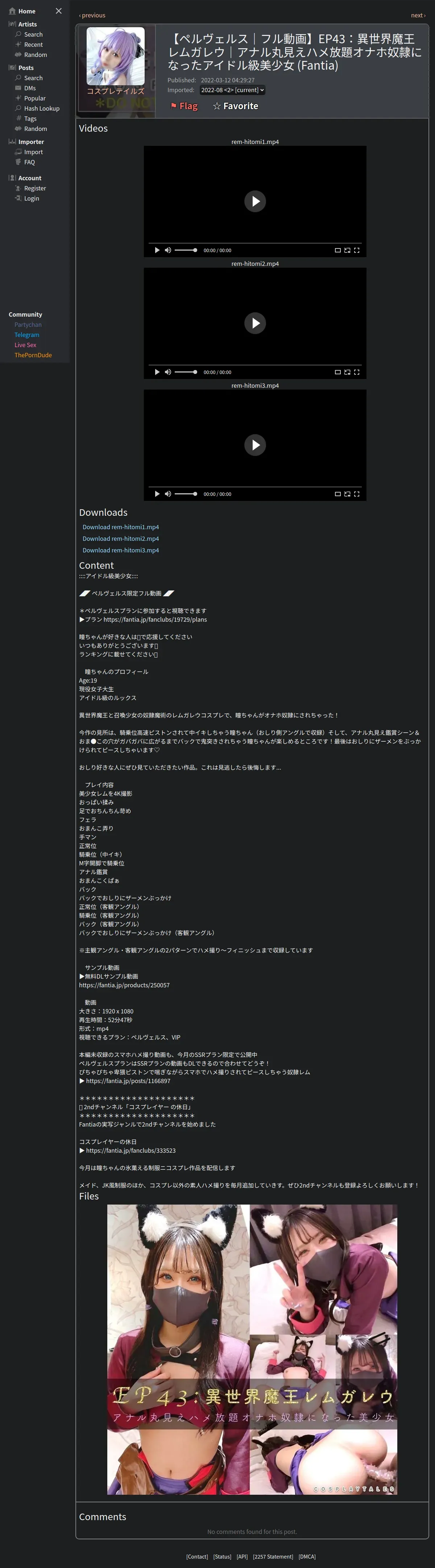This screenshot has width=435, height=1568.
Task: Download rem-hitomi2.mp4 file link
Action: click(x=120, y=539)
